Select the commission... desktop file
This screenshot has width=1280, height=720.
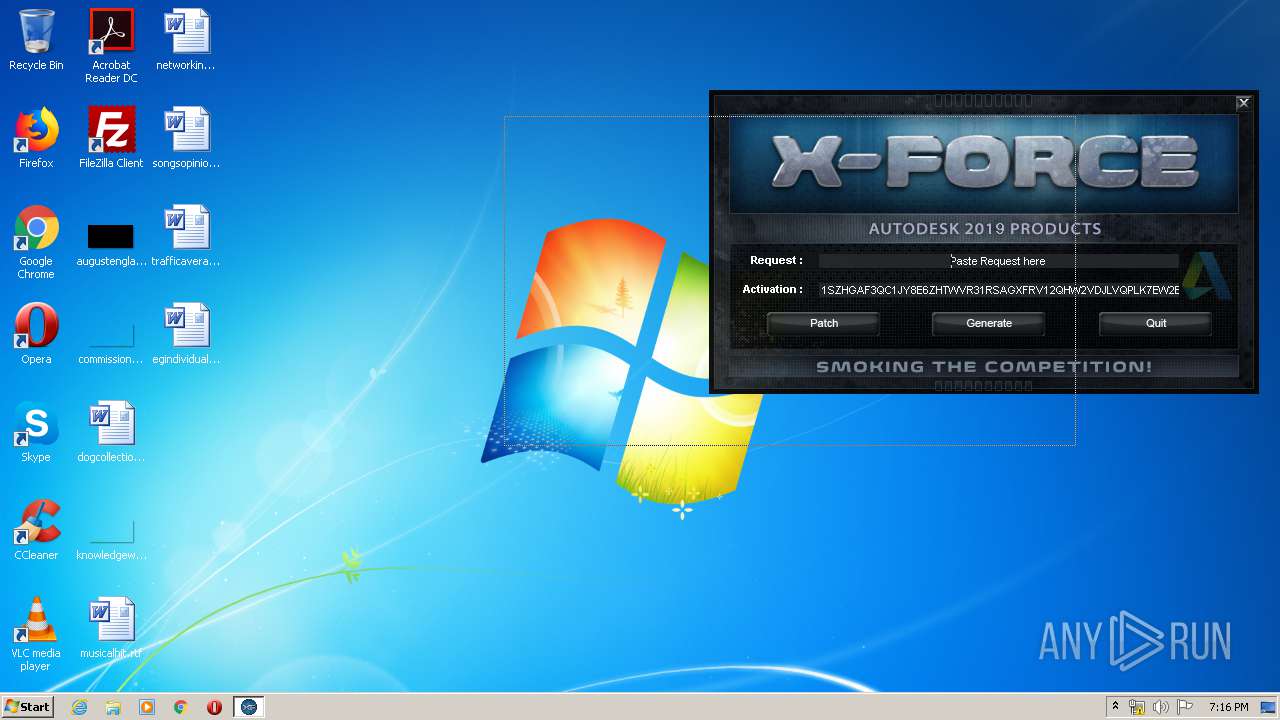tap(111, 340)
